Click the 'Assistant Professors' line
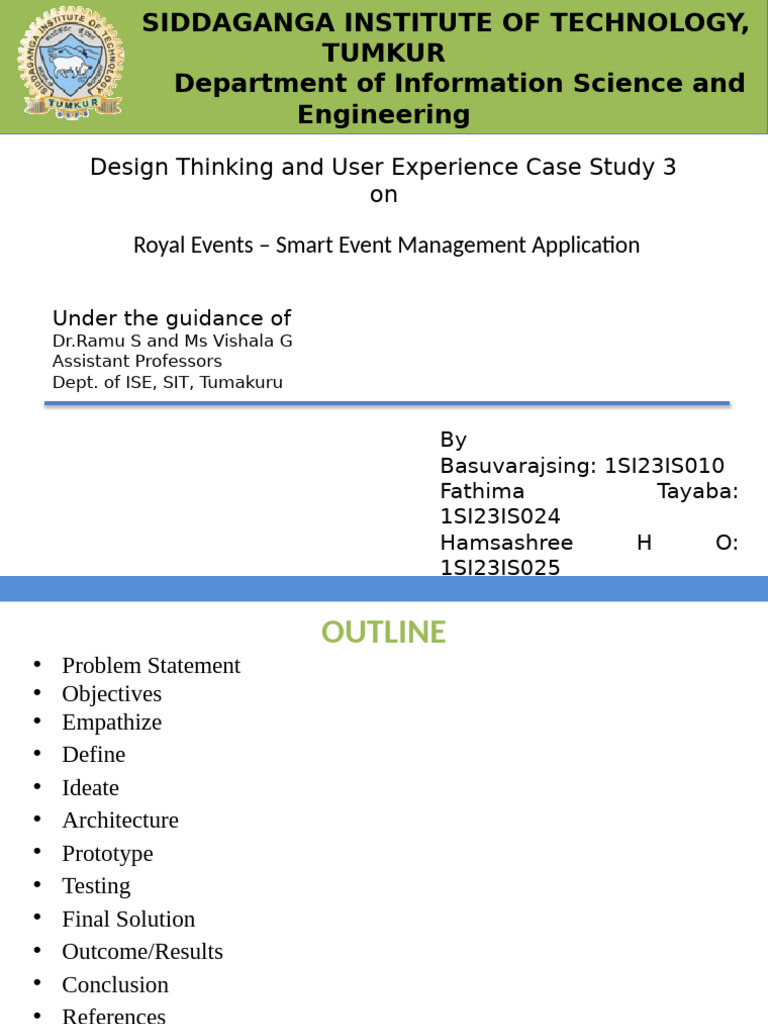 coord(137,361)
